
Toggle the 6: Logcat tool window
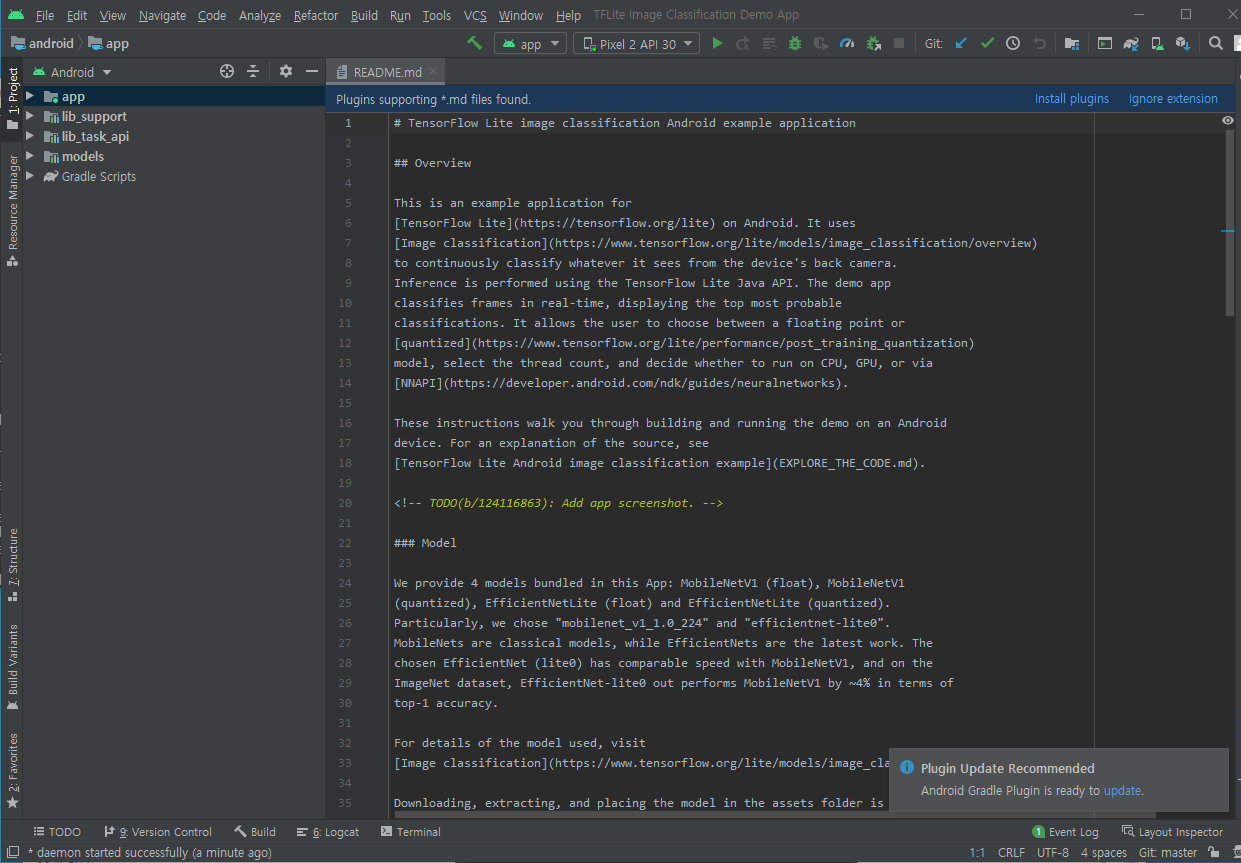click(328, 831)
